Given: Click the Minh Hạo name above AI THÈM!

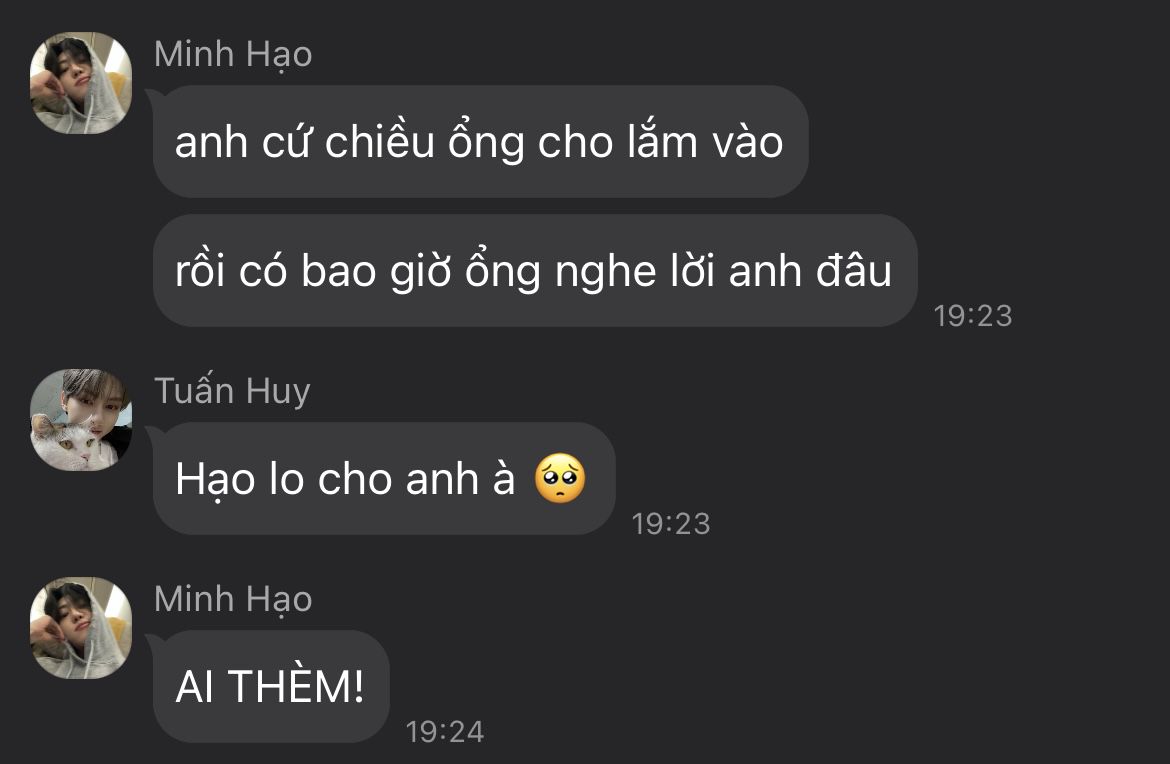Looking at the screenshot, I should click(233, 600).
